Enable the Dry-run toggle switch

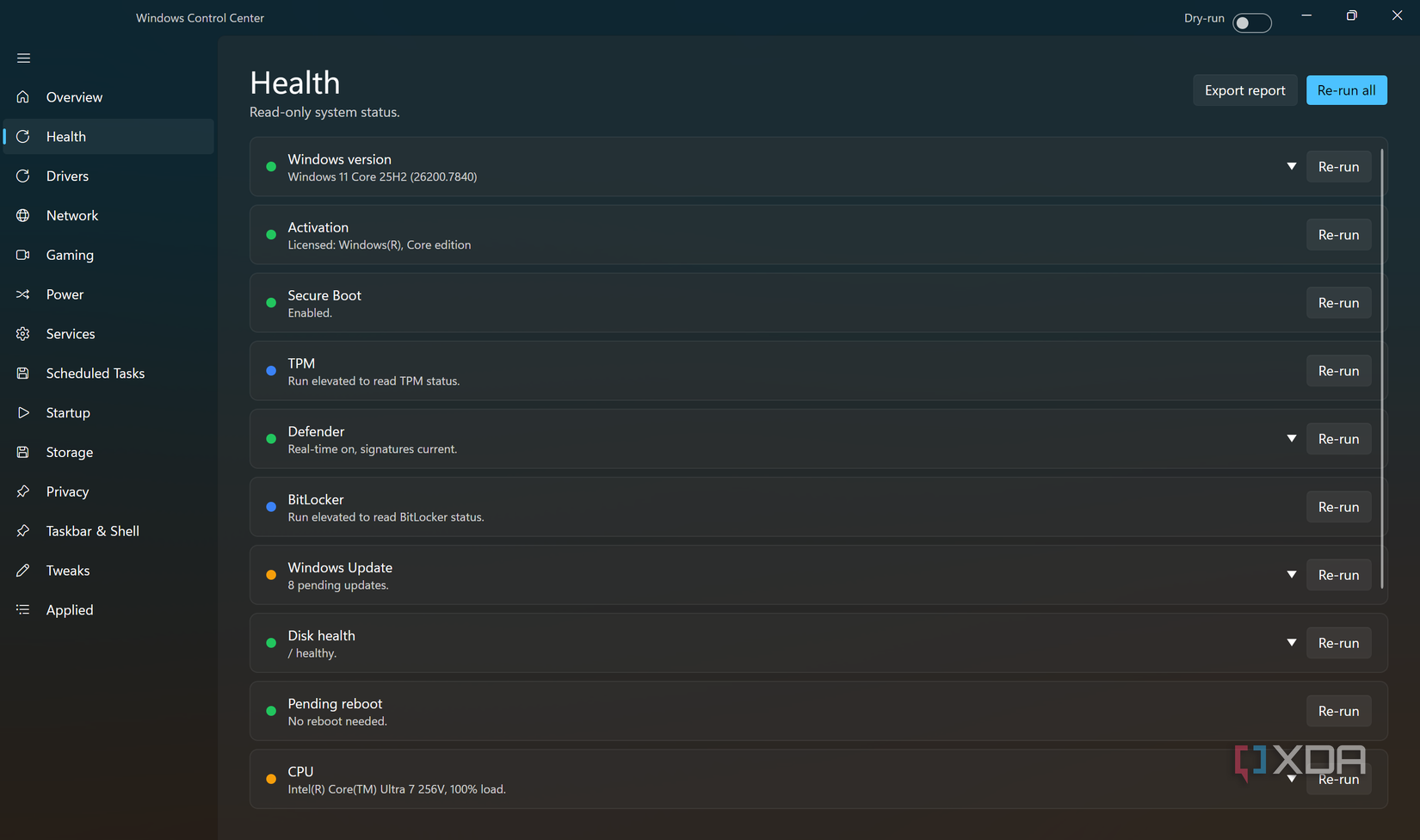point(1251,22)
